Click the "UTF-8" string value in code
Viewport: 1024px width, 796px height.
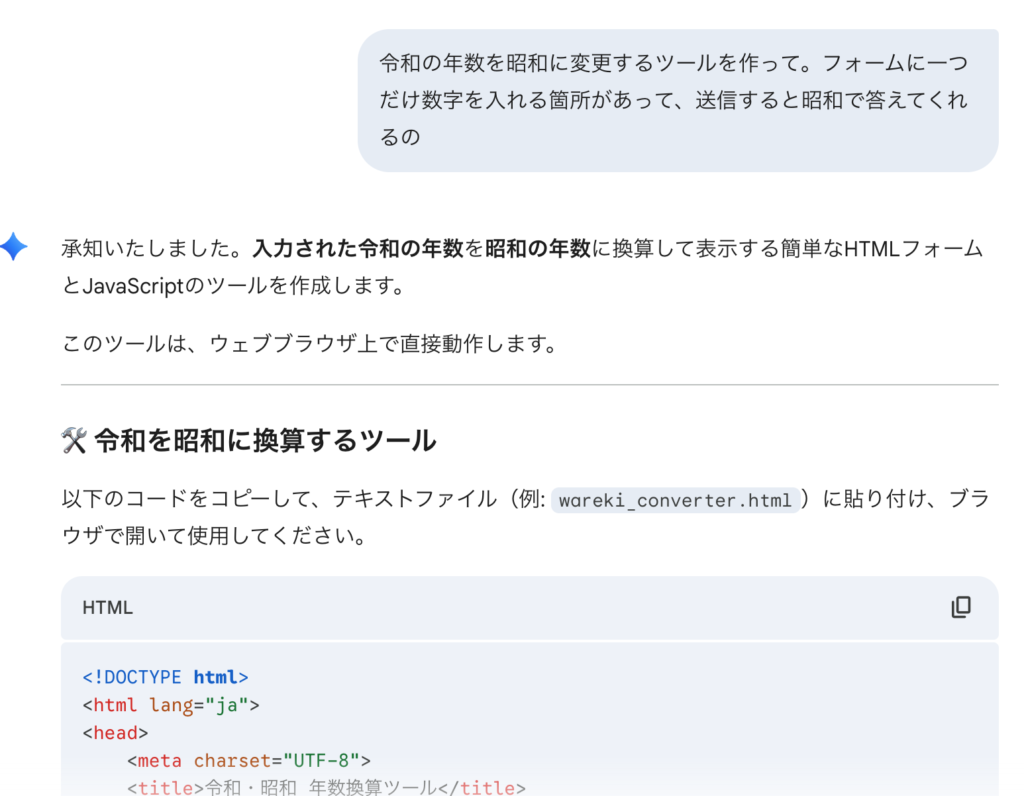pyautogui.click(x=321, y=761)
